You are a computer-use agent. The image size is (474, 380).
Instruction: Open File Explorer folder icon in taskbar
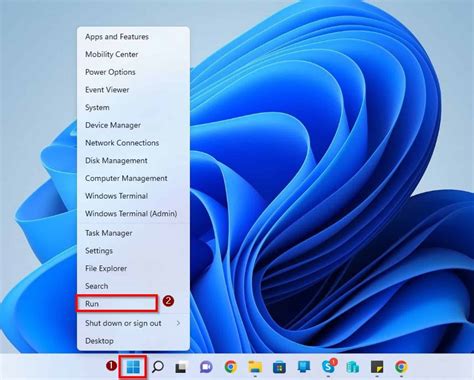255,367
